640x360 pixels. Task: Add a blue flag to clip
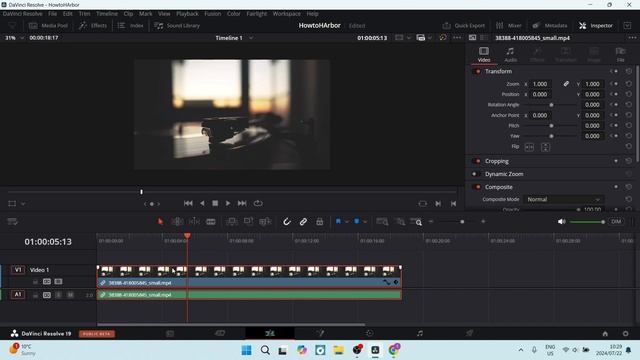pyautogui.click(x=338, y=221)
